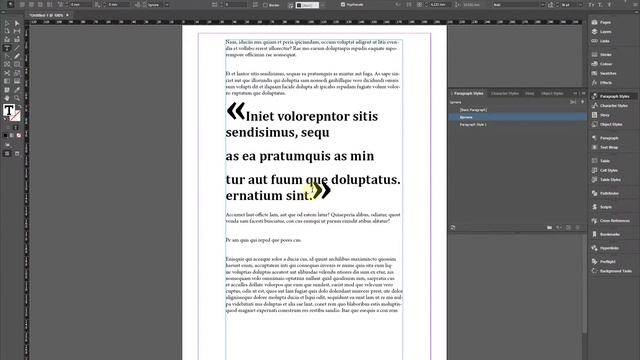Switch to Normal screen mode
The height and width of the screenshot is (360, 640).
7,154
